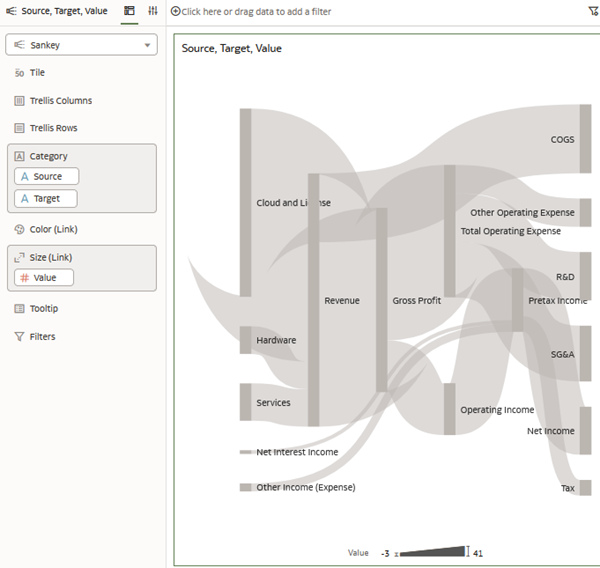The image size is (600, 568).
Task: Click the Color (Link) label
Action: [x=54, y=229]
